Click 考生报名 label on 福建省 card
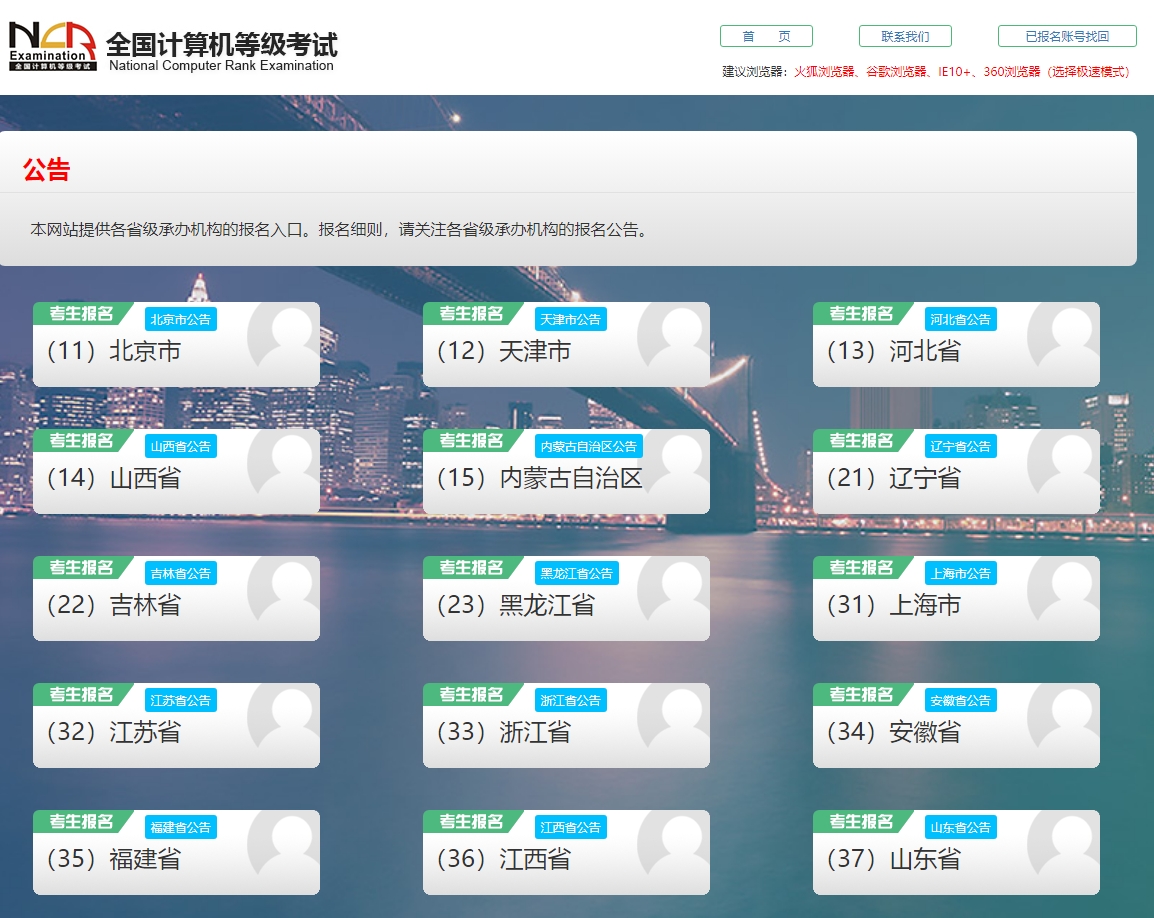This screenshot has height=918, width=1154. (x=81, y=822)
